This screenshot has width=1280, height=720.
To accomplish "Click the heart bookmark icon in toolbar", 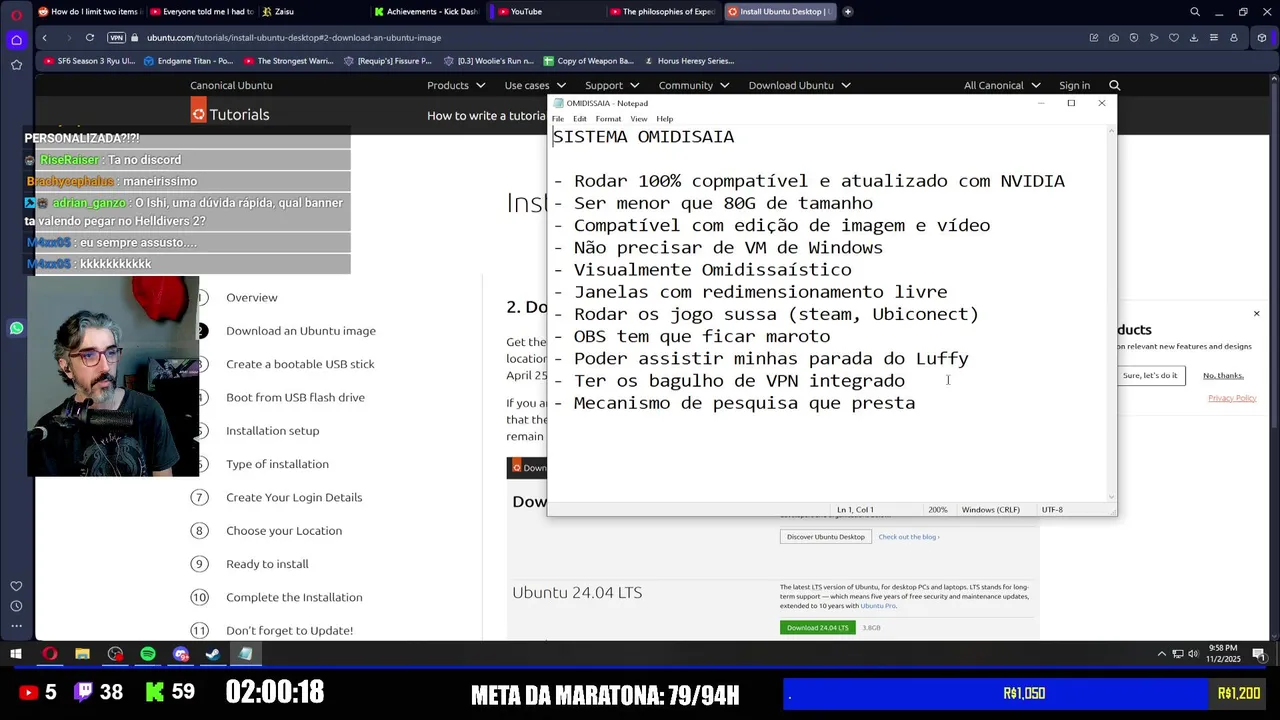I will (x=1174, y=38).
